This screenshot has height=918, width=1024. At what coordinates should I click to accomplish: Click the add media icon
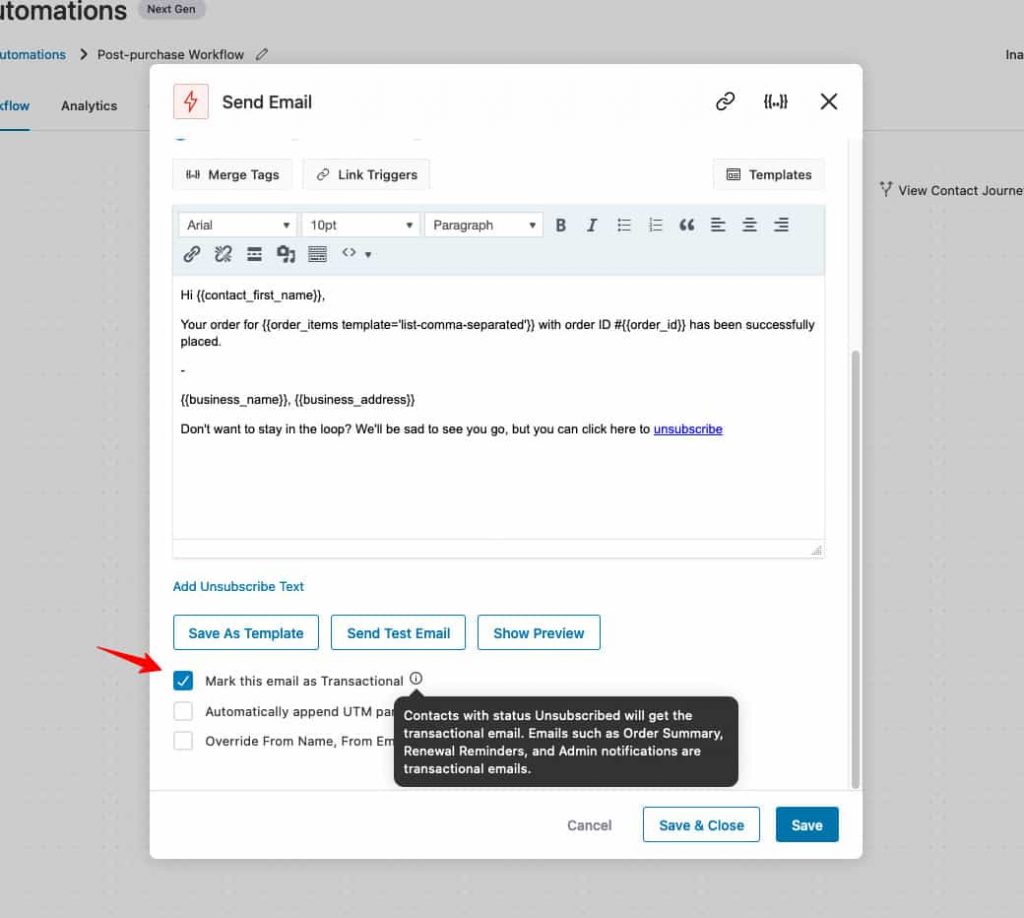point(285,254)
